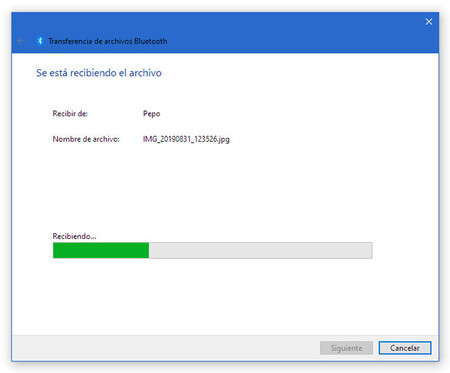The height and width of the screenshot is (373, 450).
Task: Click the 'Recibiendo...' status text
Action: tap(74, 236)
